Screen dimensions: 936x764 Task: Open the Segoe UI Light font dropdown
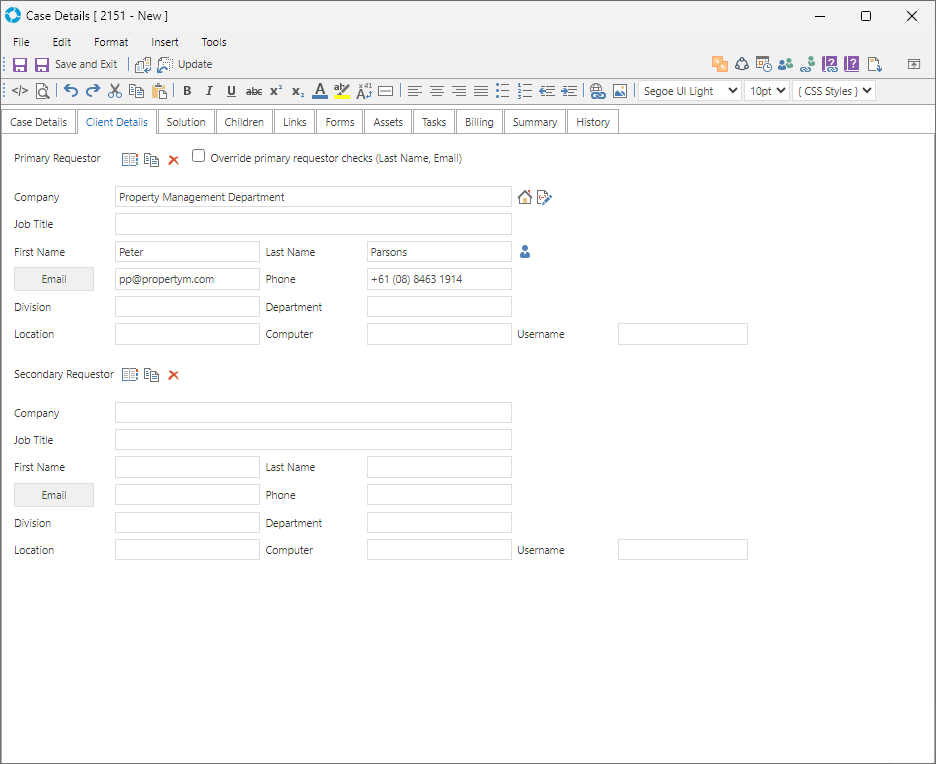click(x=689, y=91)
